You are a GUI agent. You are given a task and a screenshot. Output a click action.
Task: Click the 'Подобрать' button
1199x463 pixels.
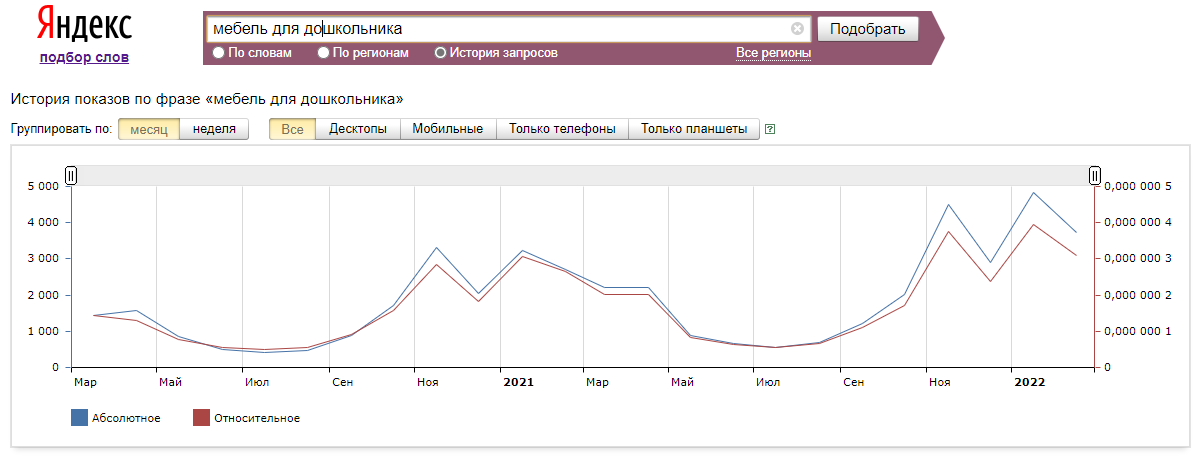tap(868, 29)
